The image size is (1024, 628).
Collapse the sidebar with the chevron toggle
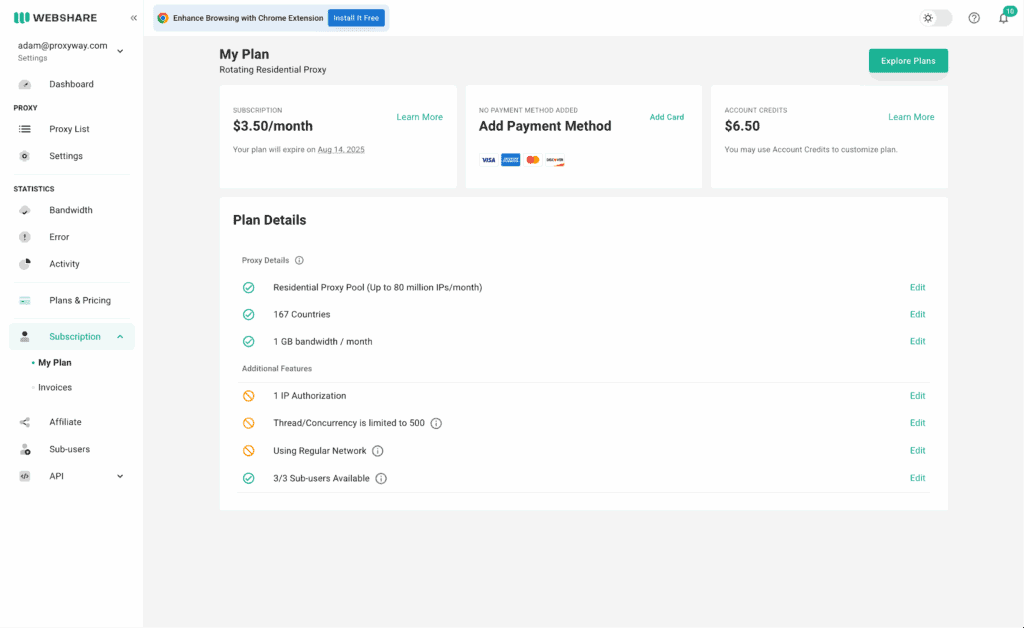(x=133, y=16)
